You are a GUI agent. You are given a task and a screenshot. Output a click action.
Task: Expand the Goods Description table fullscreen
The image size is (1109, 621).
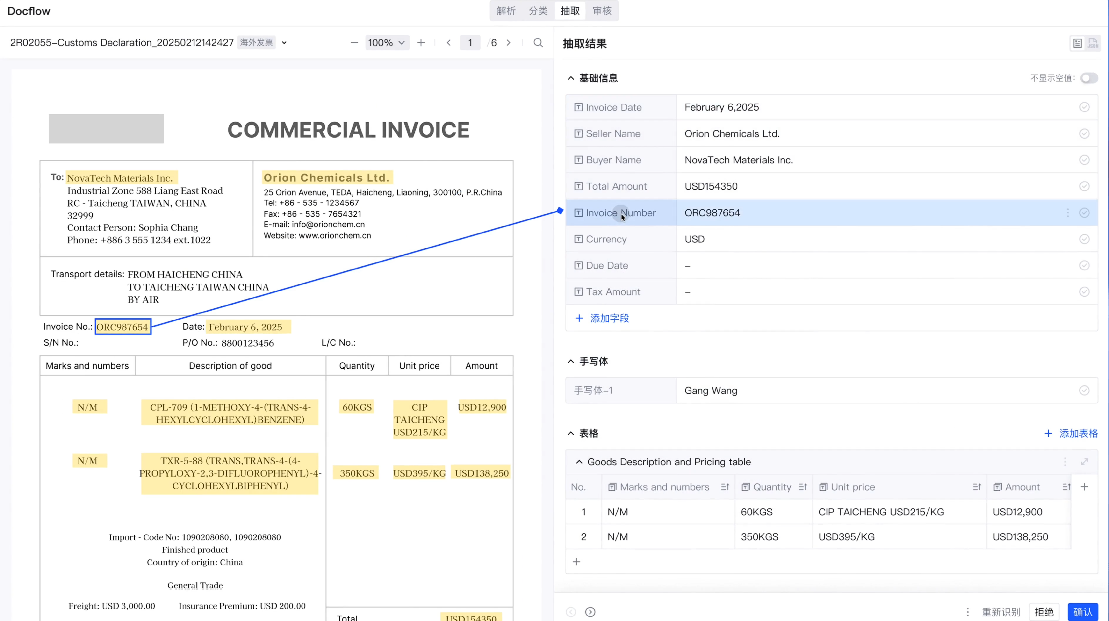click(1084, 462)
